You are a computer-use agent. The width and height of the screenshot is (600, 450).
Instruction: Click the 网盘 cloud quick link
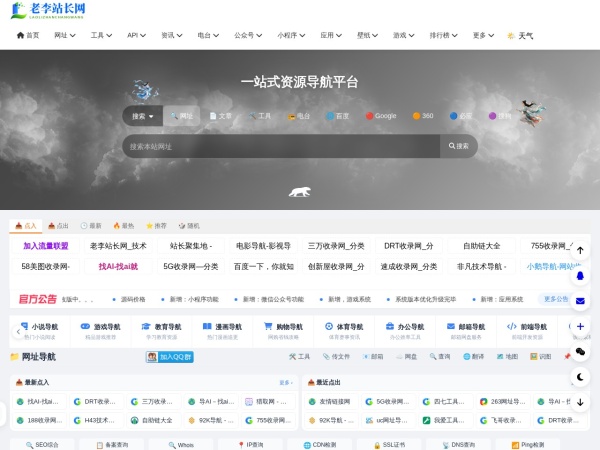[406, 357]
